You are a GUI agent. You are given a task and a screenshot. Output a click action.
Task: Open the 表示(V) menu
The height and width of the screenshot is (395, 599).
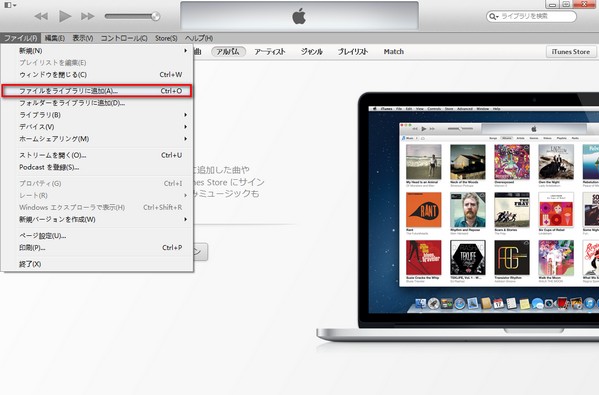[x=83, y=38]
